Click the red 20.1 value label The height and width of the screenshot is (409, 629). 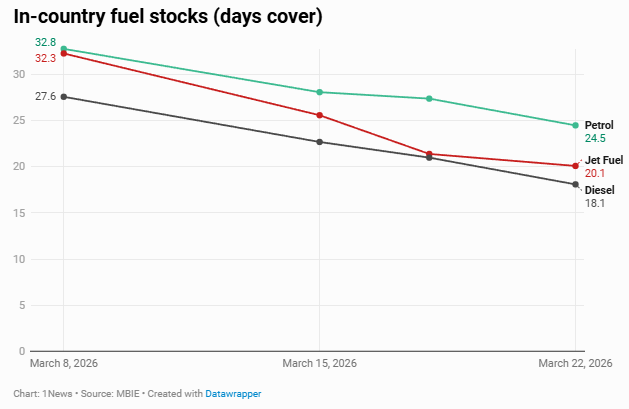(595, 173)
